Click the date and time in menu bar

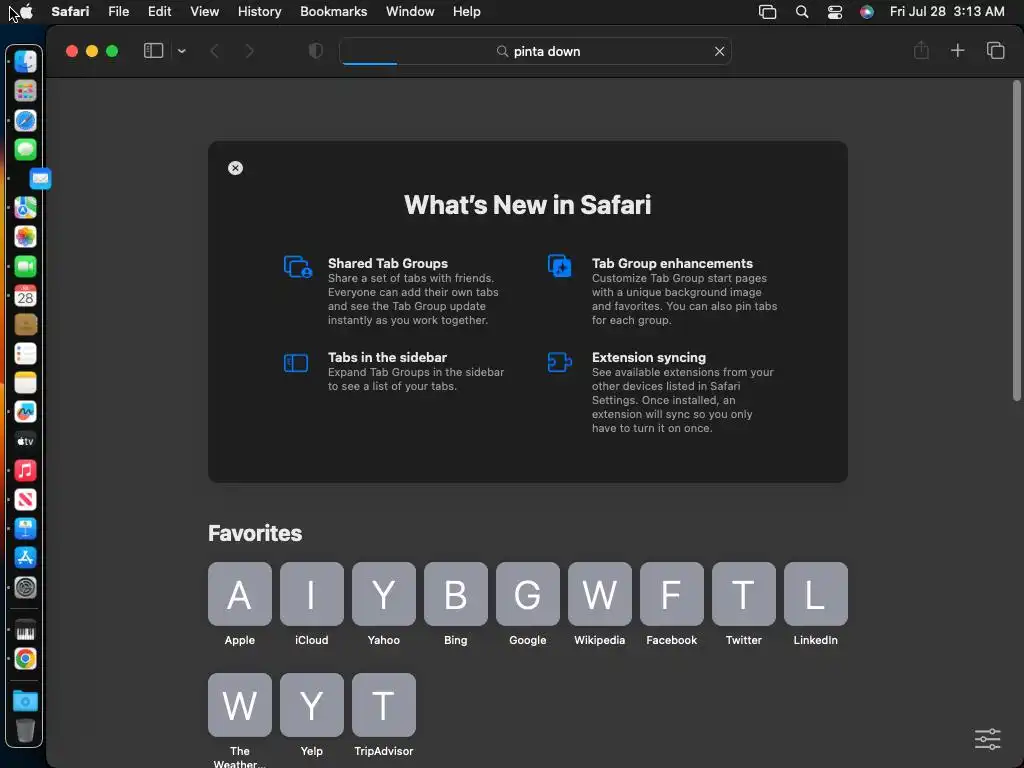[947, 12]
